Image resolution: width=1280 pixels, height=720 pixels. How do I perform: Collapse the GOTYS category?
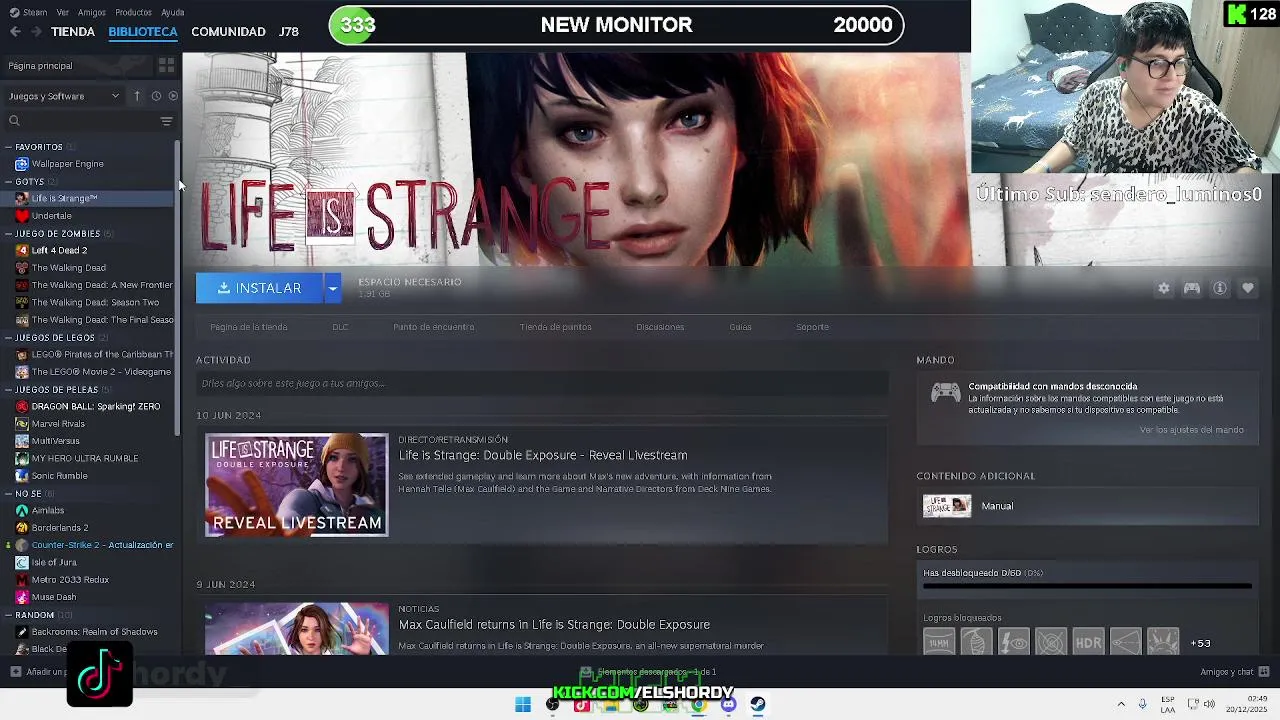click(x=8, y=182)
